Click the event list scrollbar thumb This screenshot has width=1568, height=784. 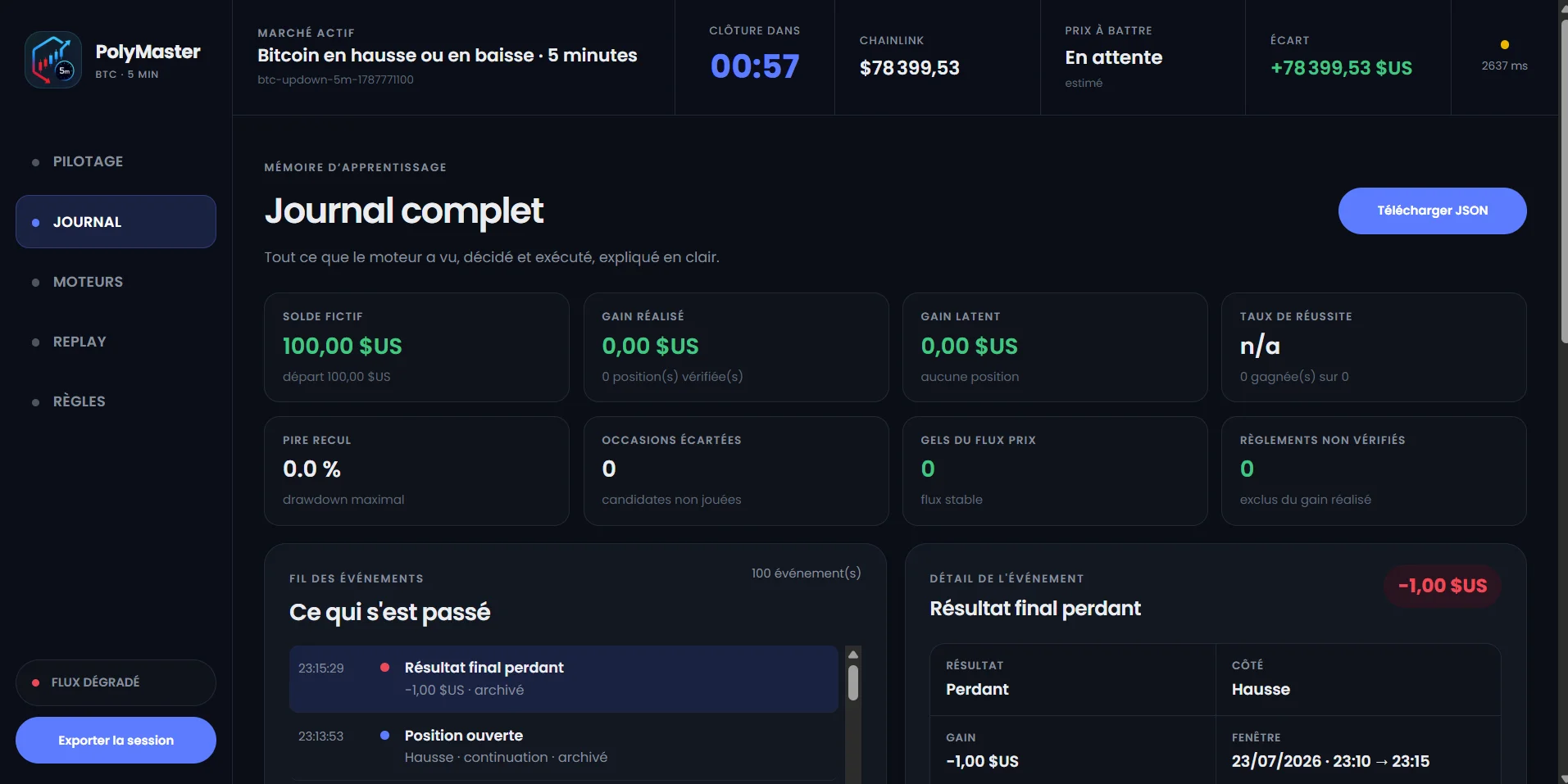(x=852, y=682)
